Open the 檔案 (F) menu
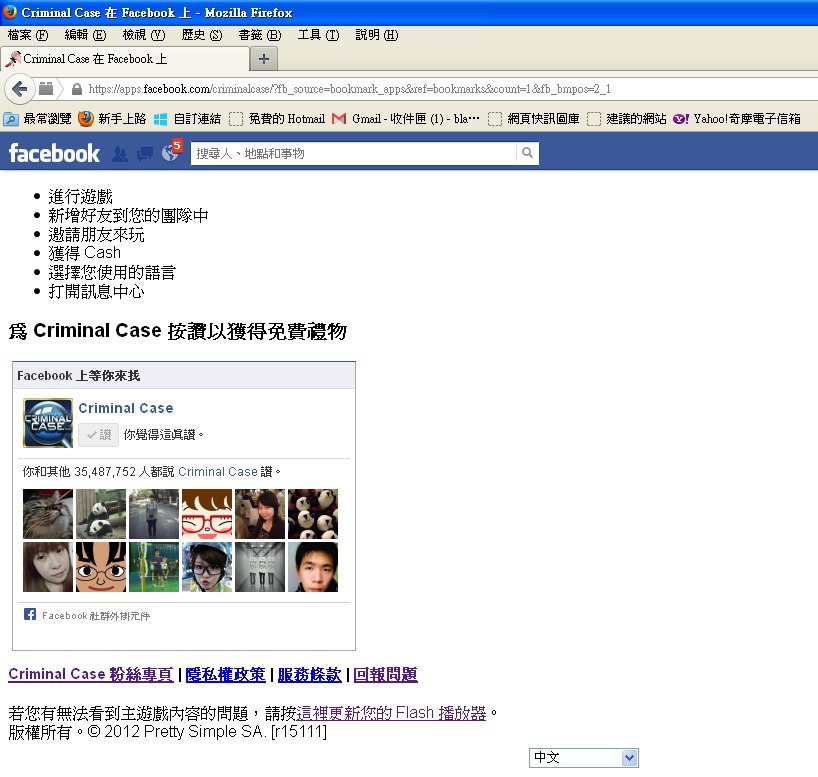 point(28,35)
